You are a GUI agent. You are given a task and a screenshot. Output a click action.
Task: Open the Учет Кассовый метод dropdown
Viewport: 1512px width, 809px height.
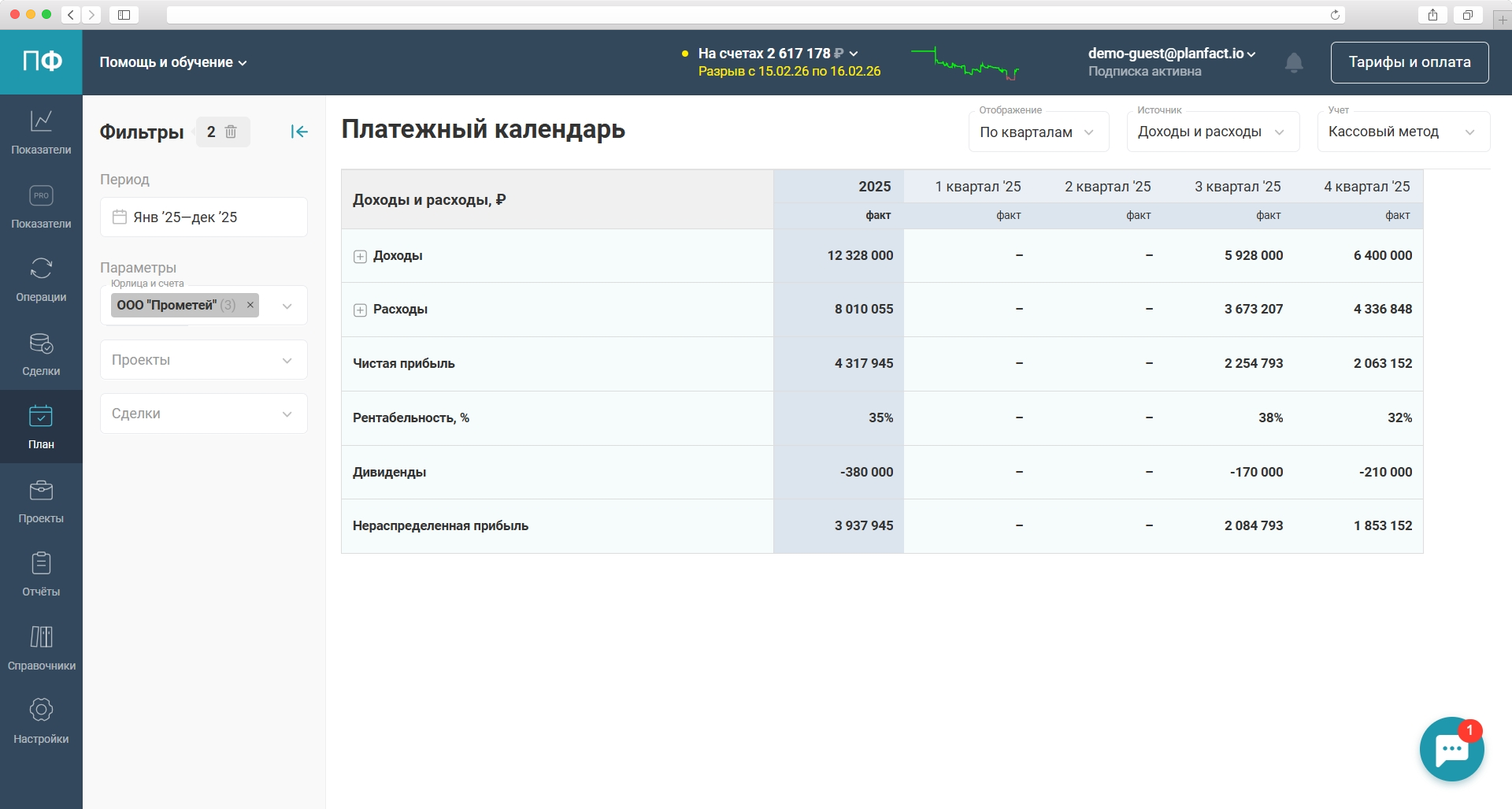(x=1402, y=132)
